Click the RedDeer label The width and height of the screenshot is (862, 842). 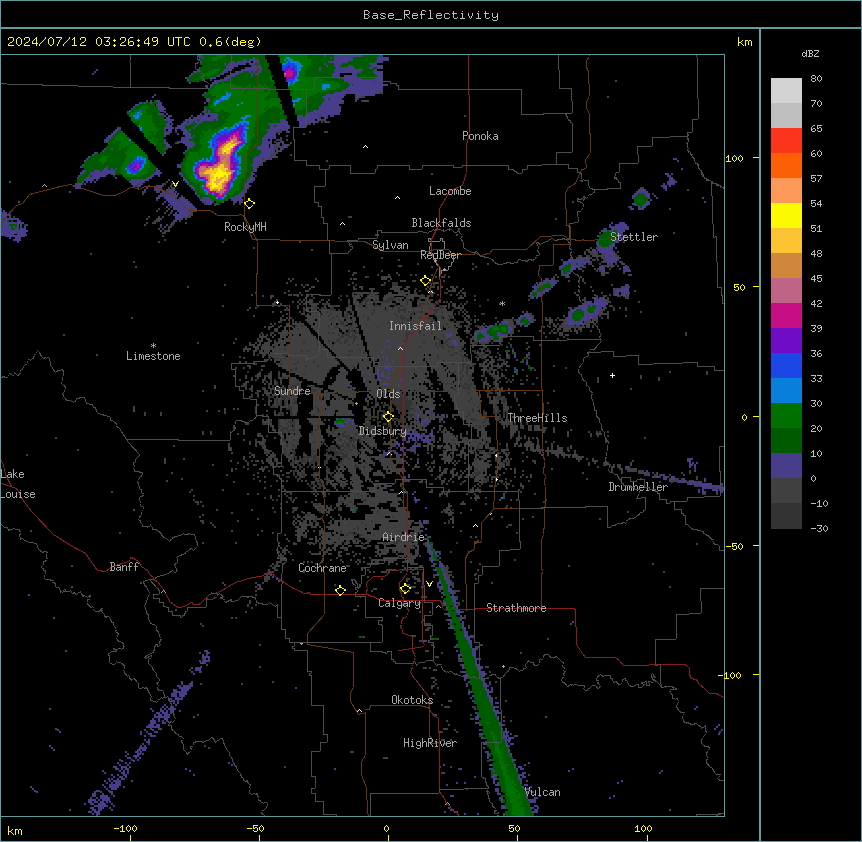tap(440, 255)
